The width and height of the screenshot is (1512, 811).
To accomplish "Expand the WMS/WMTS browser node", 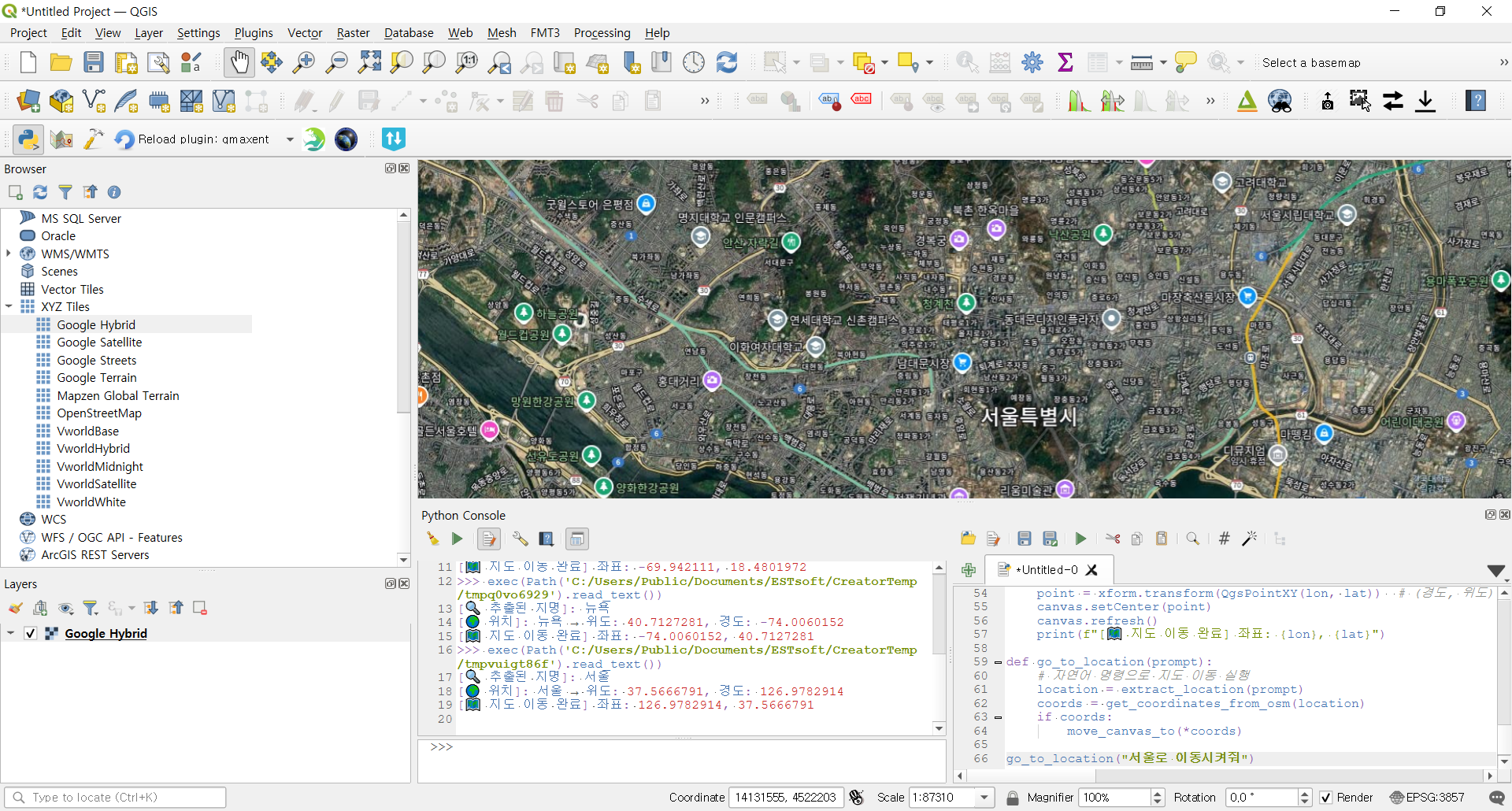I will click(x=9, y=254).
